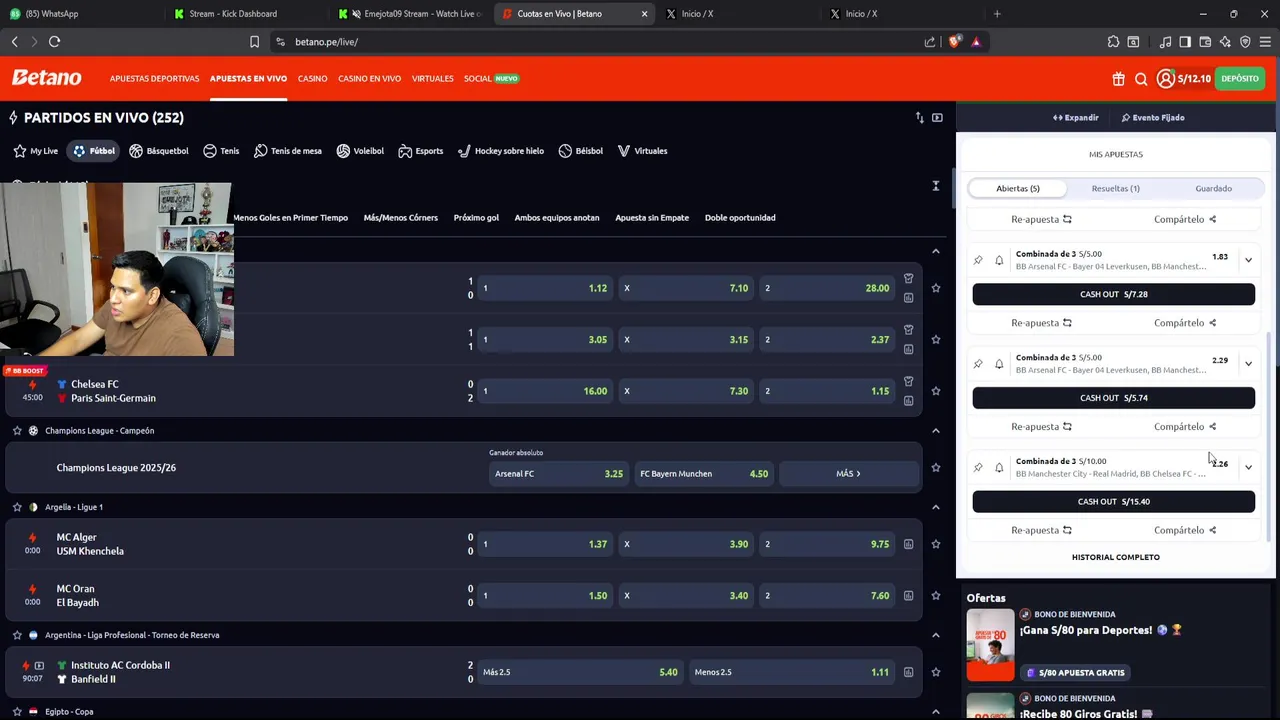1280x720 pixels.
Task: Expand details of the 2.29 combinada bet
Action: pos(1248,364)
